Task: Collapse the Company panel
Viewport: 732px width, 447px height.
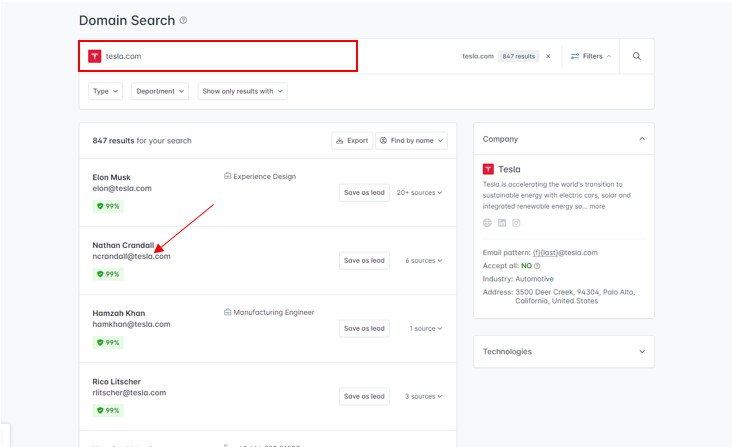Action: pyautogui.click(x=642, y=139)
